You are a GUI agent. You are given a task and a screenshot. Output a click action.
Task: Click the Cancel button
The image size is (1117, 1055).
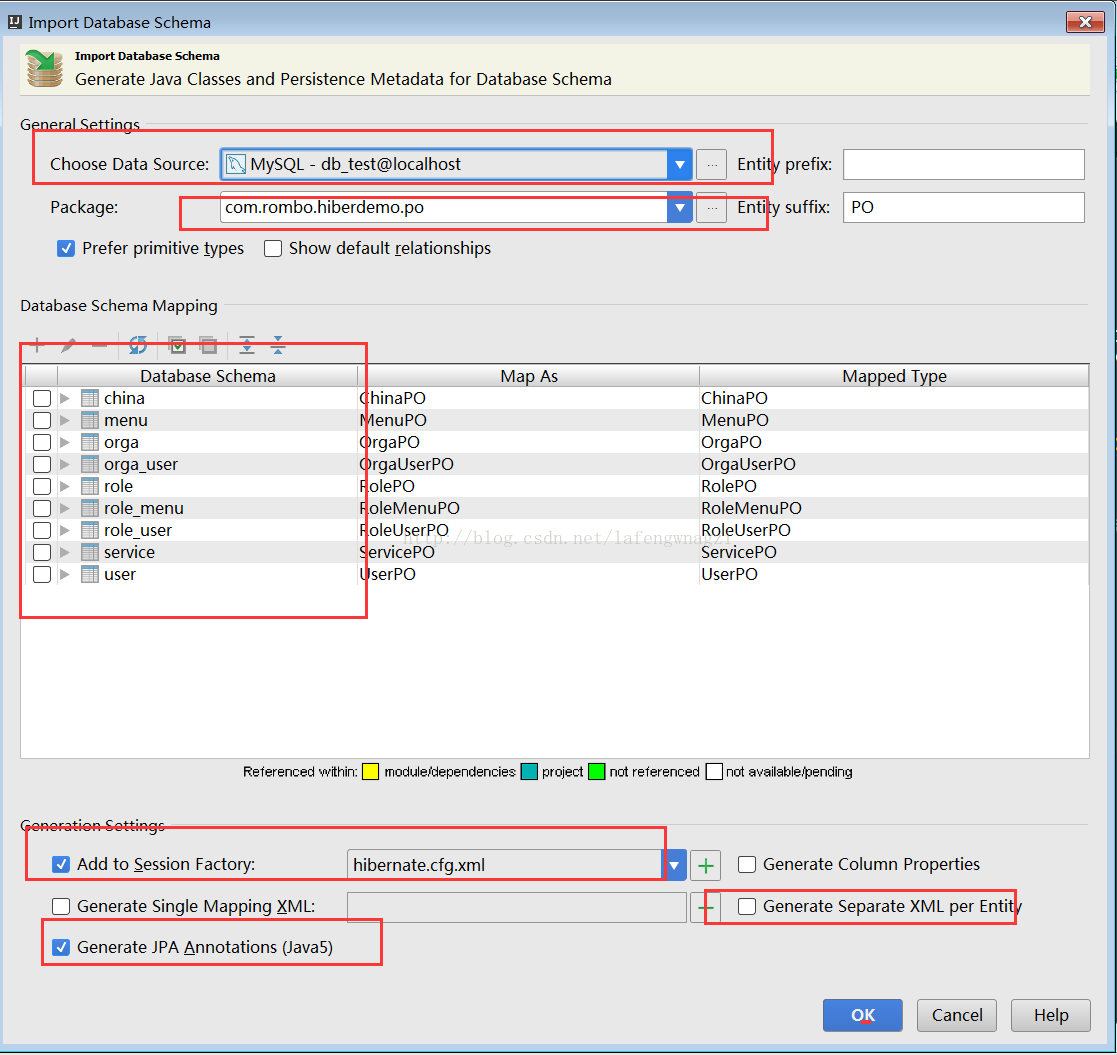(x=957, y=1015)
